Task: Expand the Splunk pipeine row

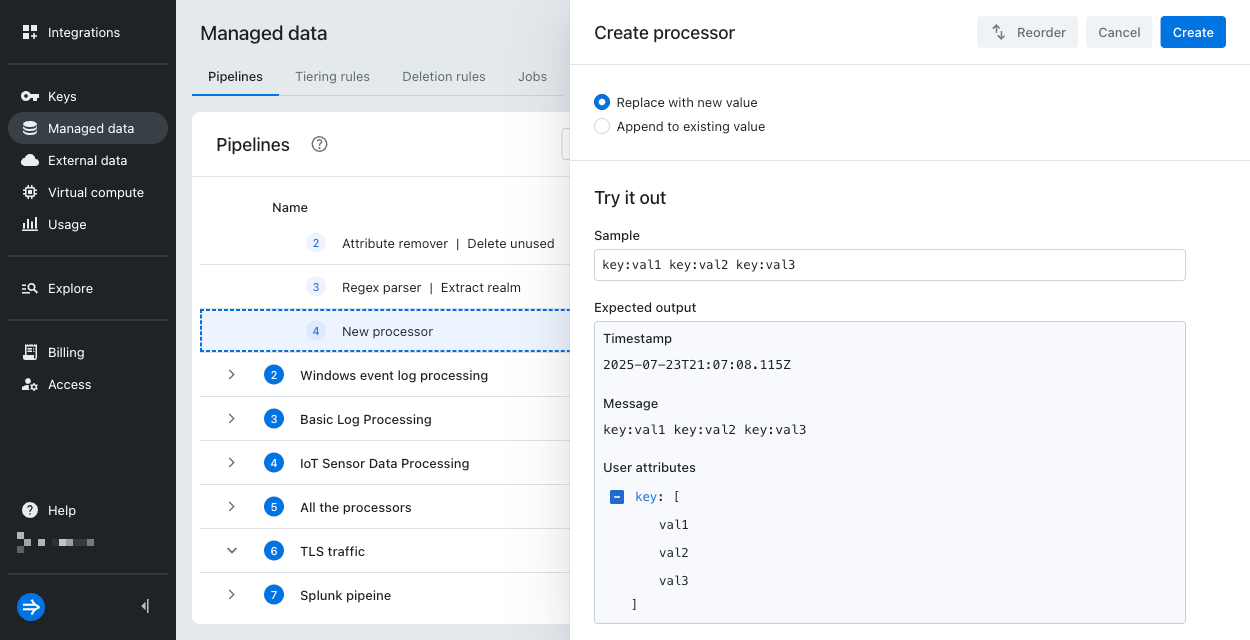Action: coord(231,595)
